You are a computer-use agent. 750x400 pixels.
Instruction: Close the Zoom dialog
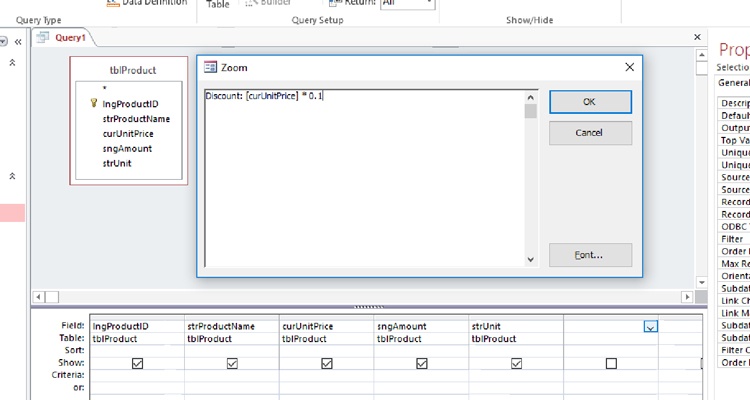click(629, 67)
